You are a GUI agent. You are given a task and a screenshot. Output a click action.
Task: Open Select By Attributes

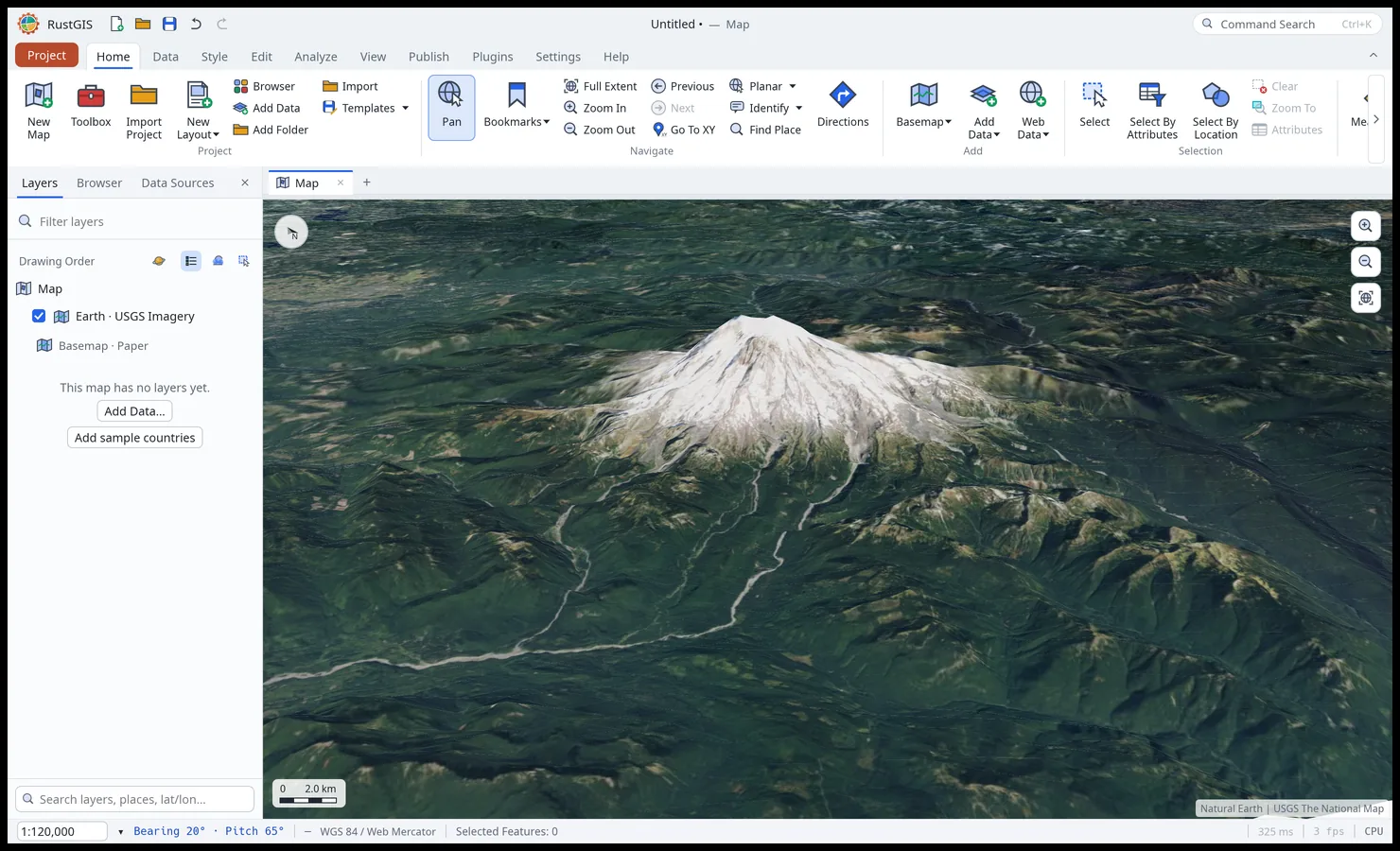click(1152, 111)
